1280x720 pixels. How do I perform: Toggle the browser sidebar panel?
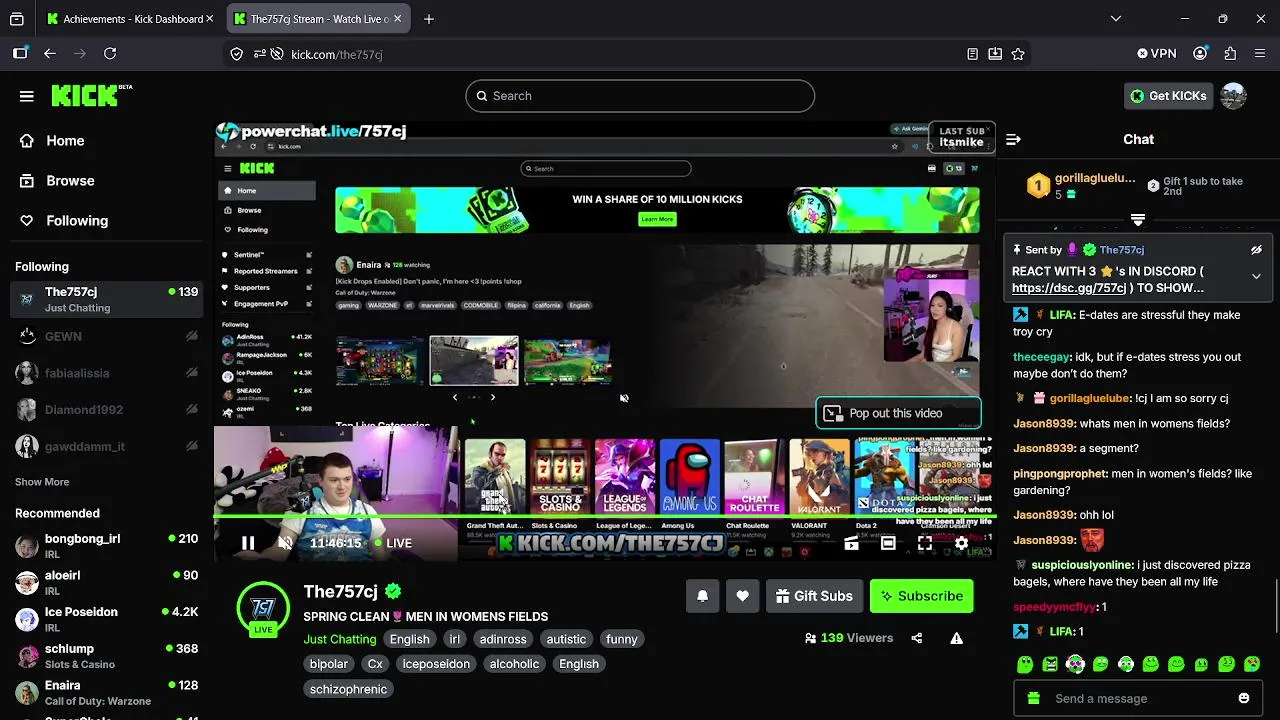(20, 54)
